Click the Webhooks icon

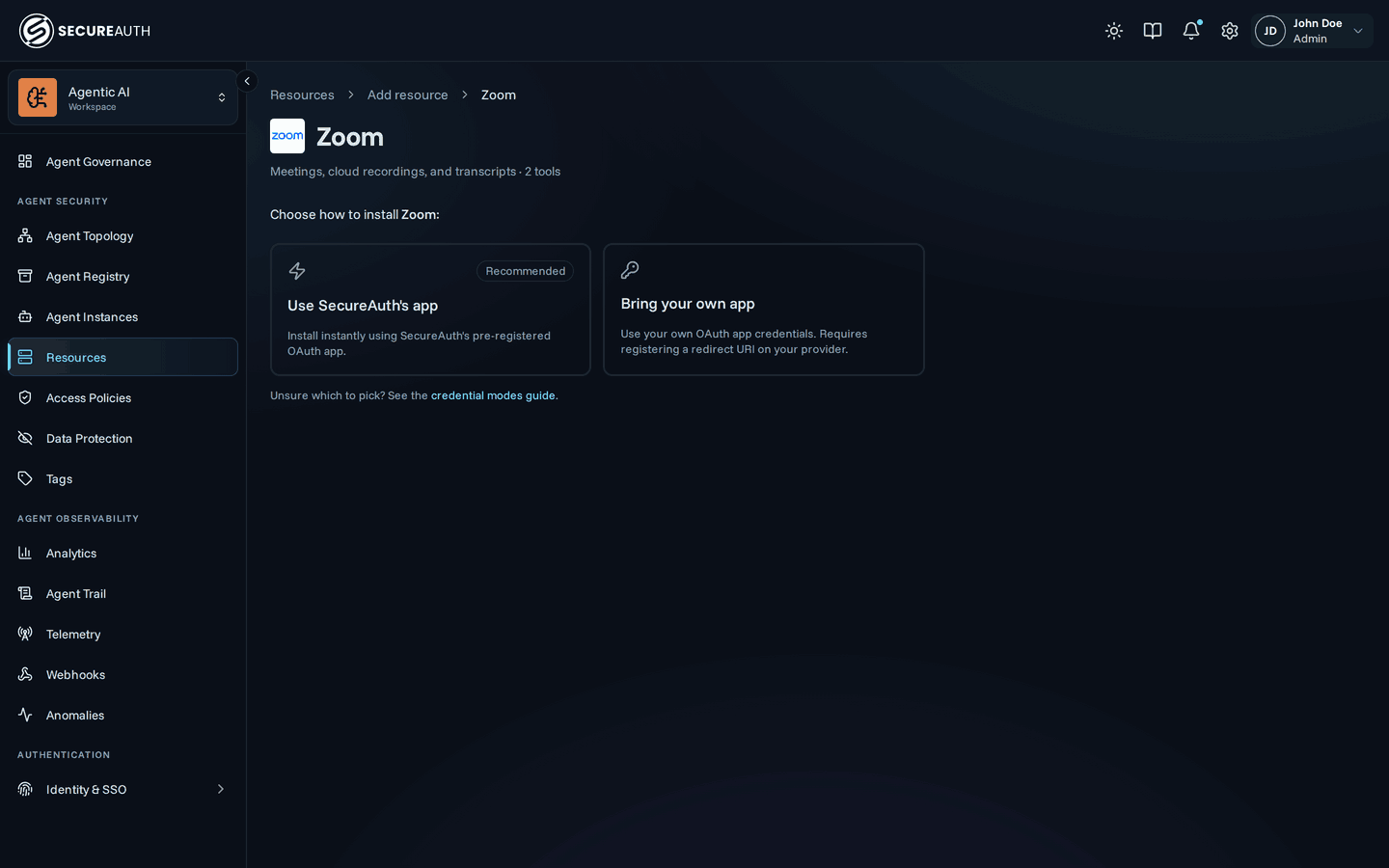click(x=25, y=674)
